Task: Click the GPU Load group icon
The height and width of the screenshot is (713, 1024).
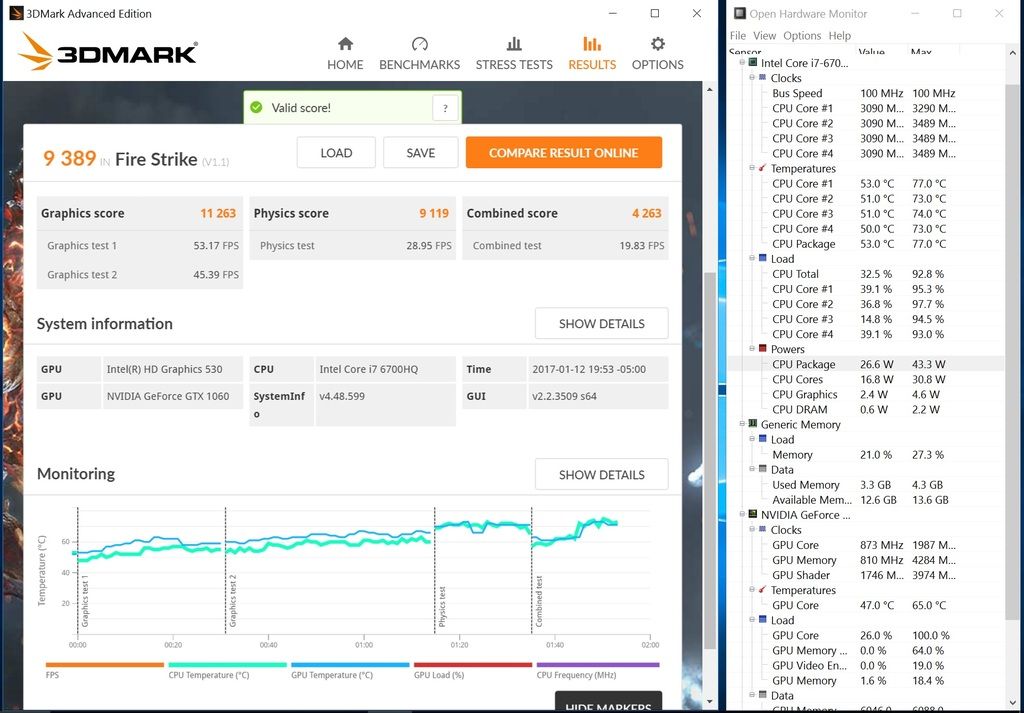Action: coord(762,620)
